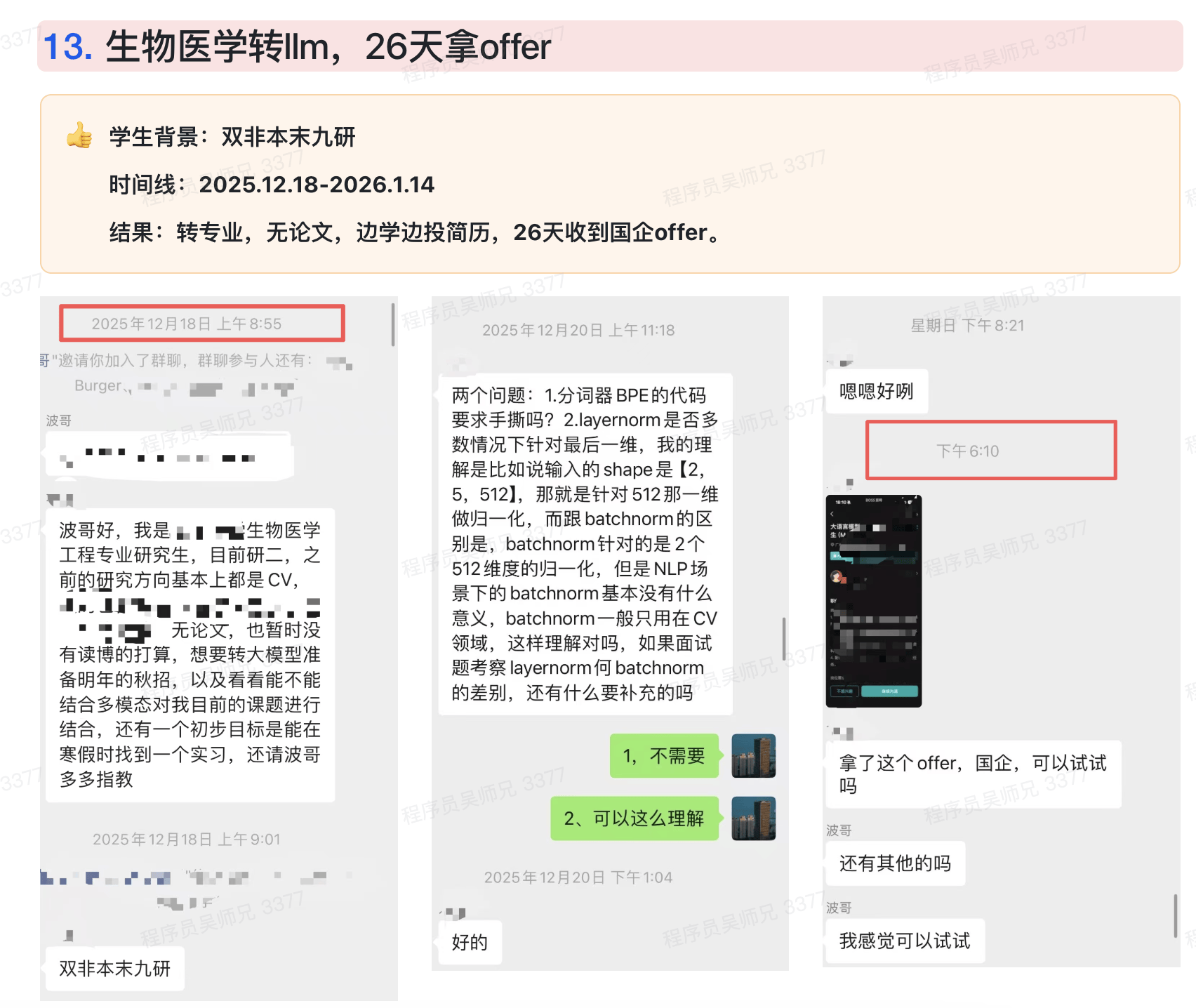
Task: Click the thumbs-up emoji beside 学生背景
Action: click(x=79, y=135)
